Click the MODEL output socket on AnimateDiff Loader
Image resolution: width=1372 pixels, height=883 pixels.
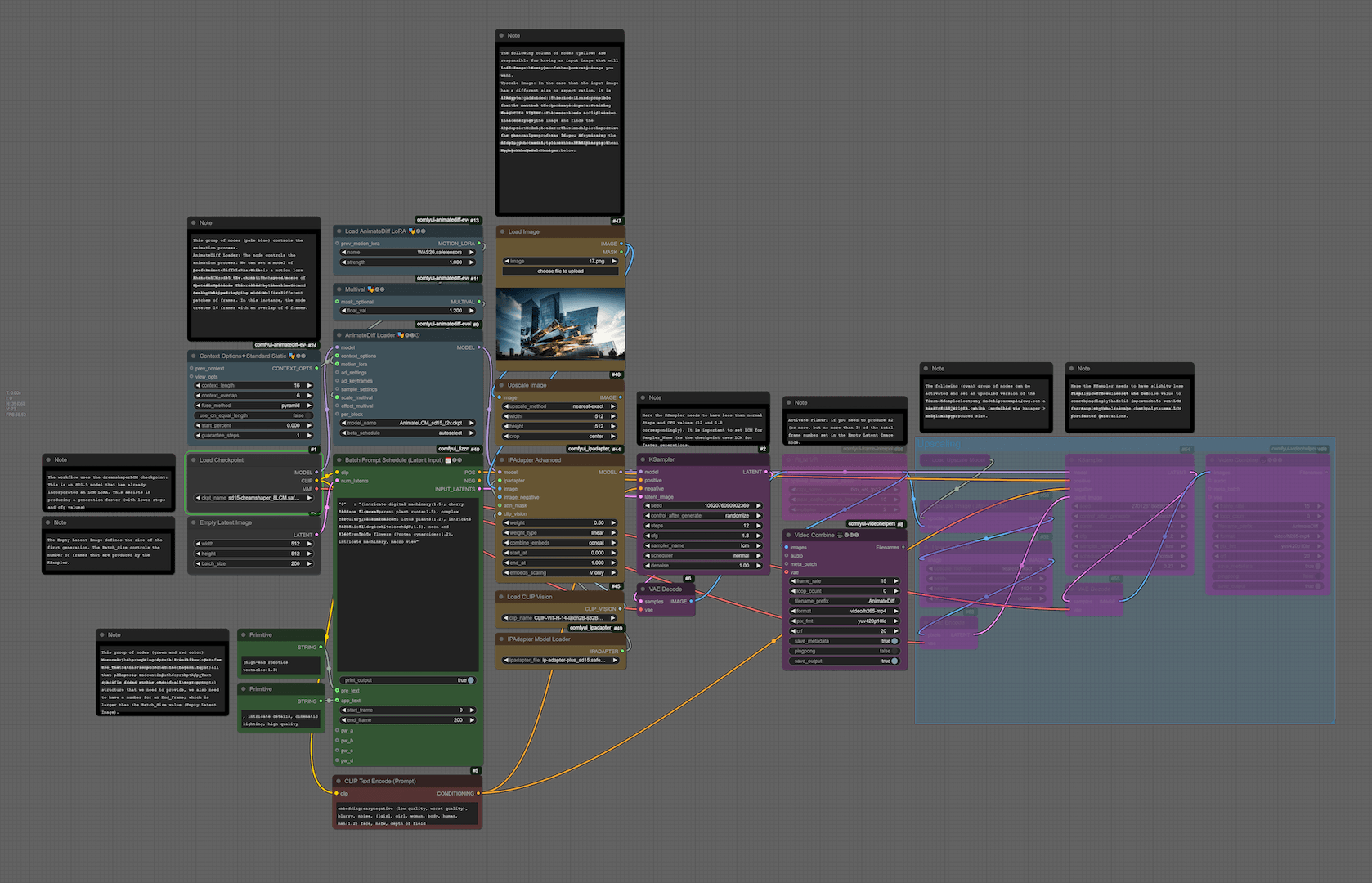click(480, 347)
